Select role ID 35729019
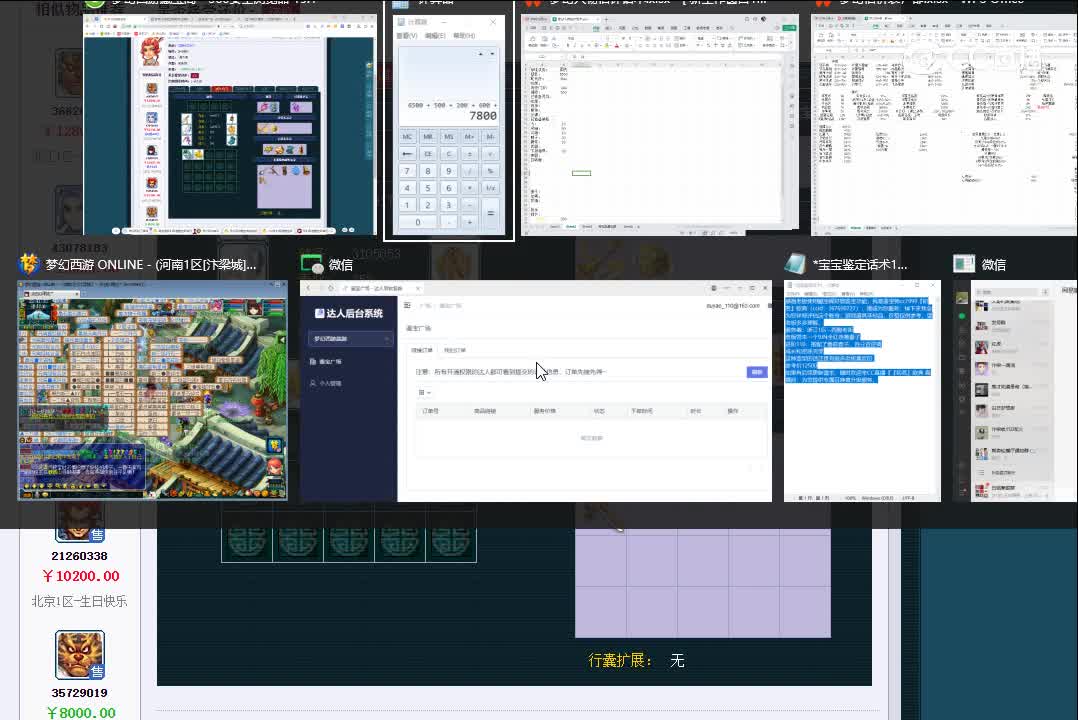 click(x=80, y=692)
